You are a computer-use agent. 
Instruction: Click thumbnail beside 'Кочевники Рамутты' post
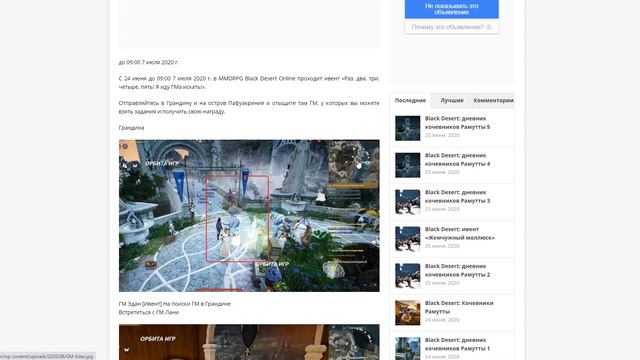click(x=407, y=313)
